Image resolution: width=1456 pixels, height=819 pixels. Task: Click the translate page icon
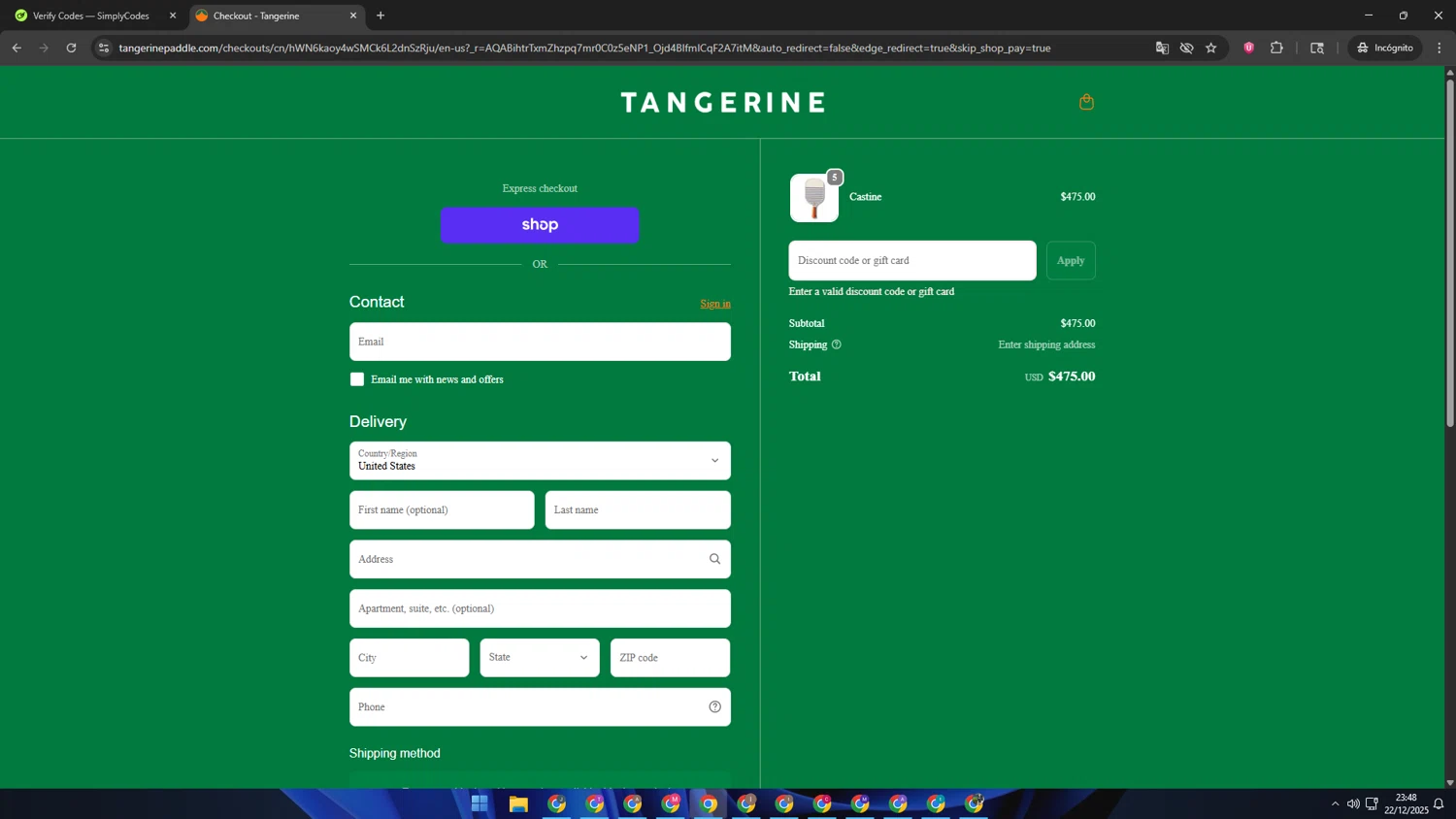[1162, 48]
